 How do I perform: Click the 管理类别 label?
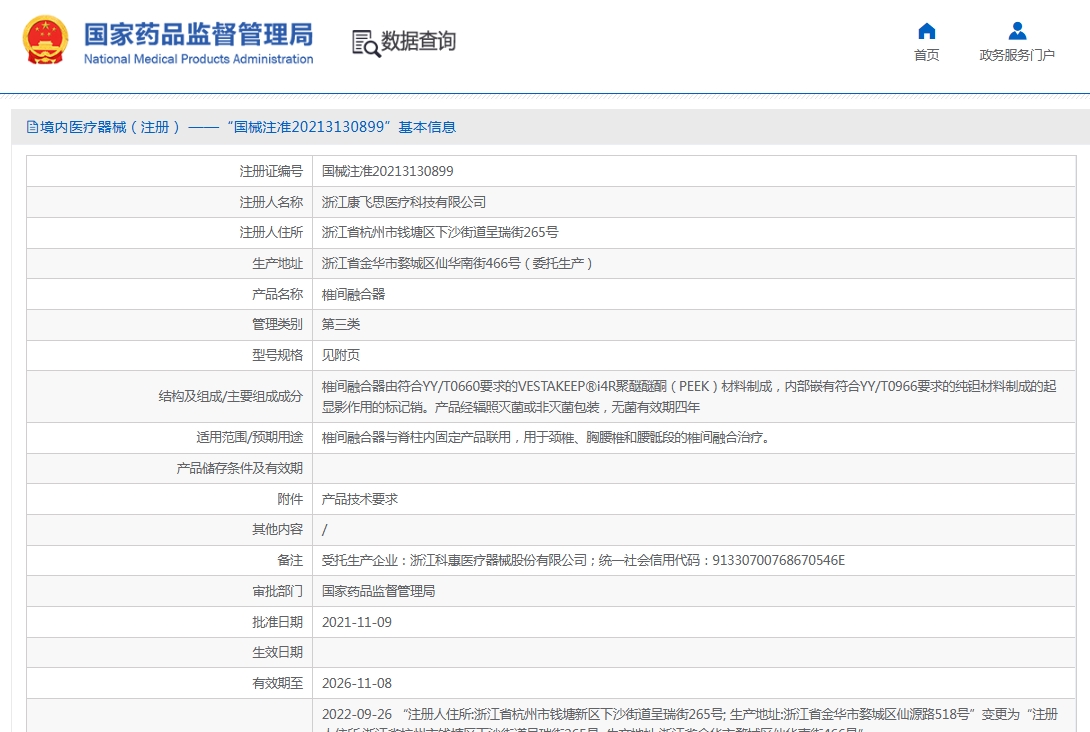[277, 325]
